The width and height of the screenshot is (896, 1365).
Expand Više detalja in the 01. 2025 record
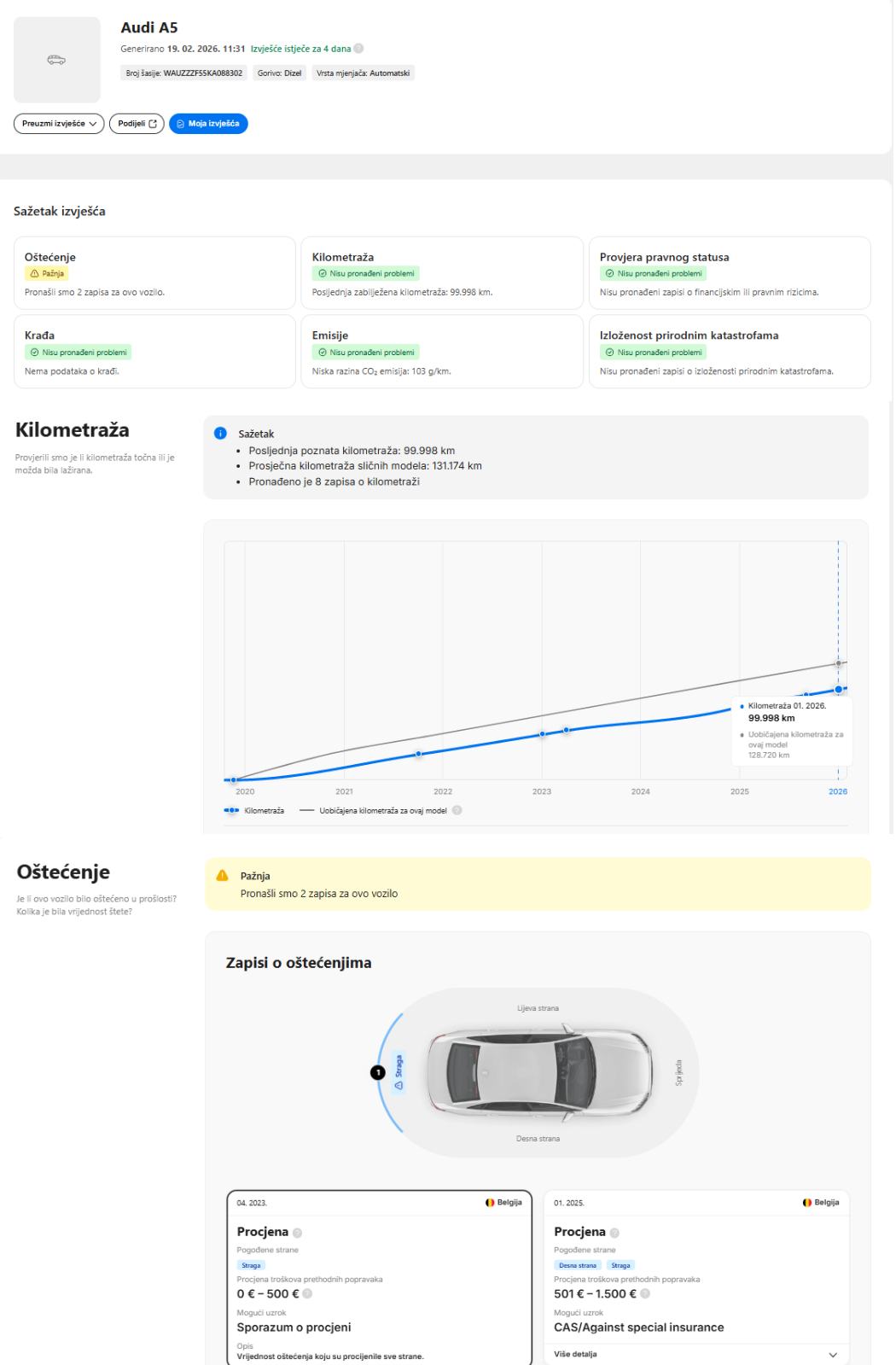coord(695,1354)
